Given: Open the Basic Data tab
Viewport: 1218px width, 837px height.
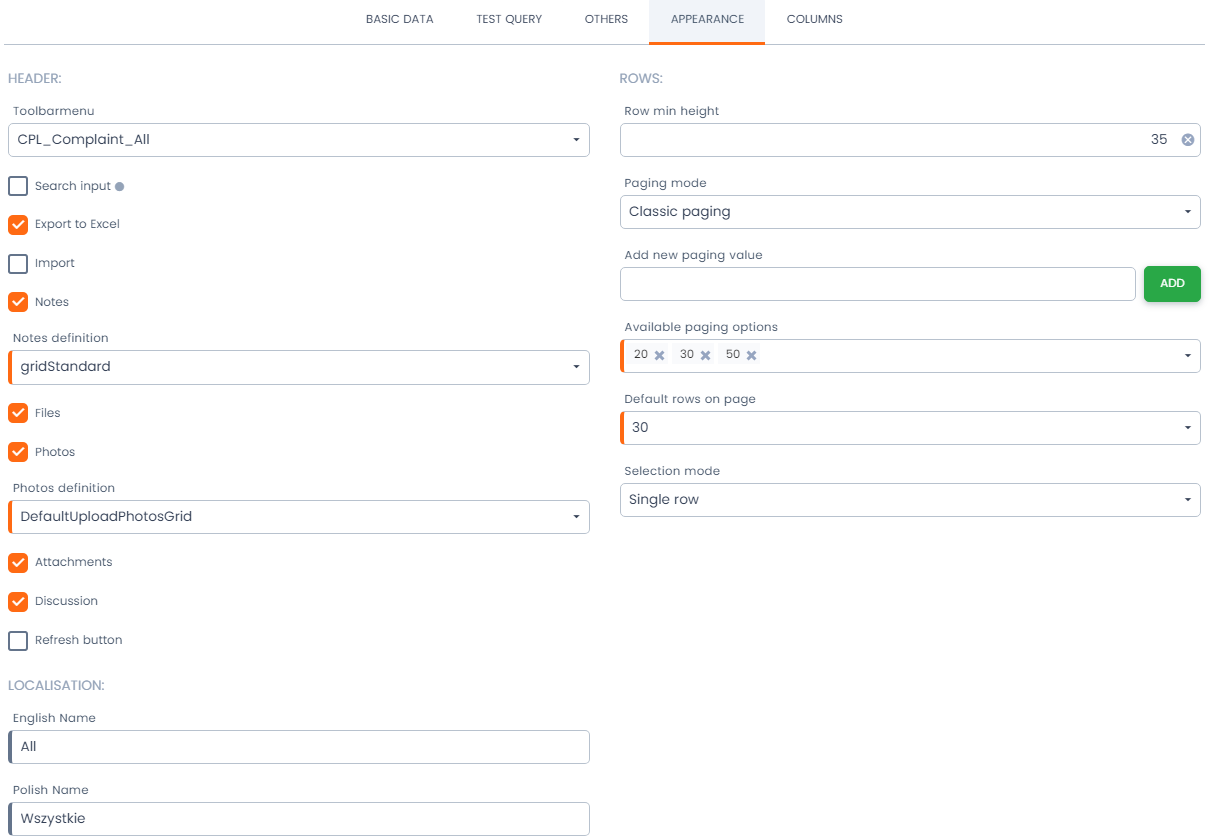Looking at the screenshot, I should click(x=399, y=19).
